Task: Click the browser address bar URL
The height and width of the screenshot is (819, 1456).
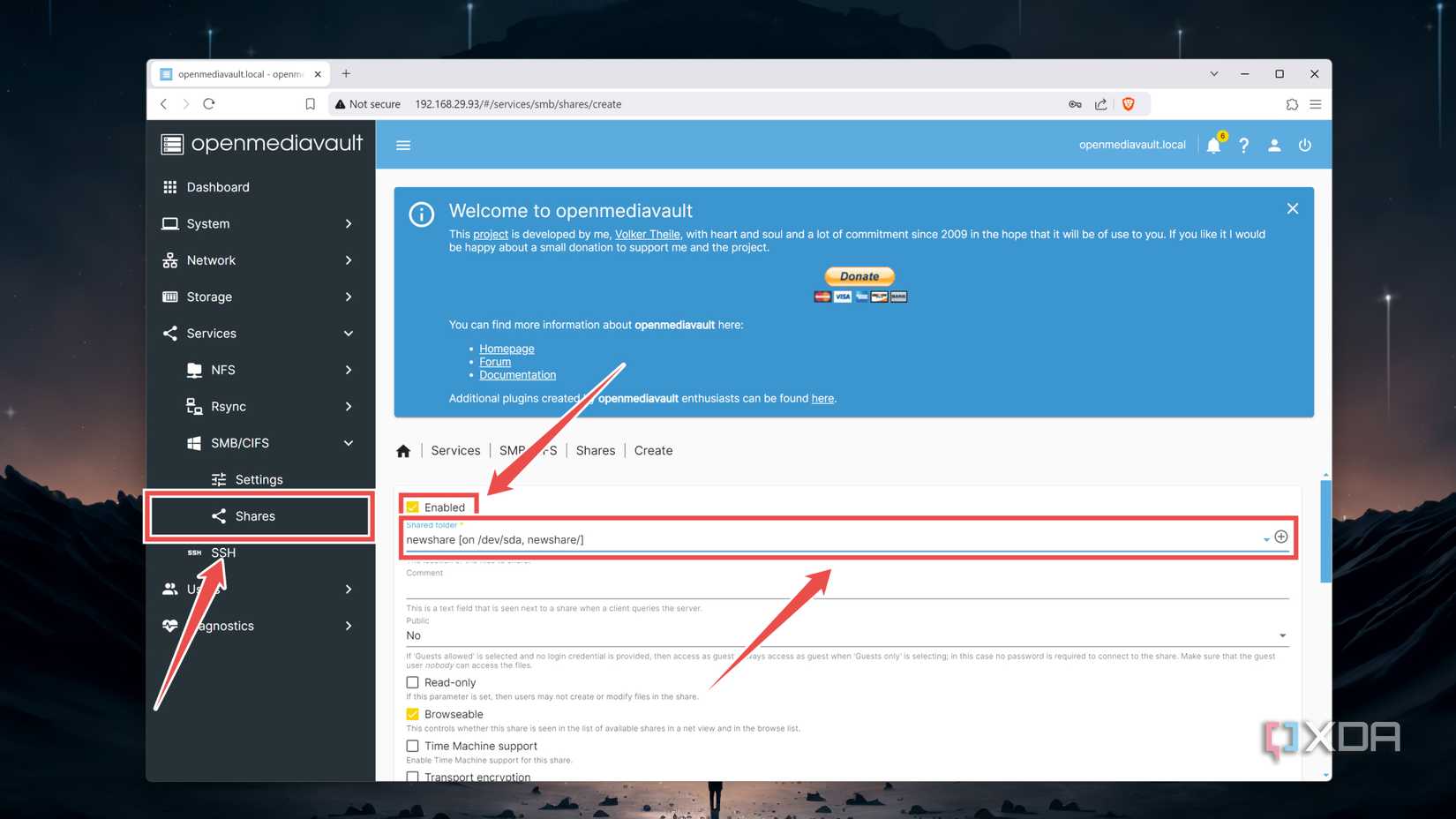Action: 518,104
